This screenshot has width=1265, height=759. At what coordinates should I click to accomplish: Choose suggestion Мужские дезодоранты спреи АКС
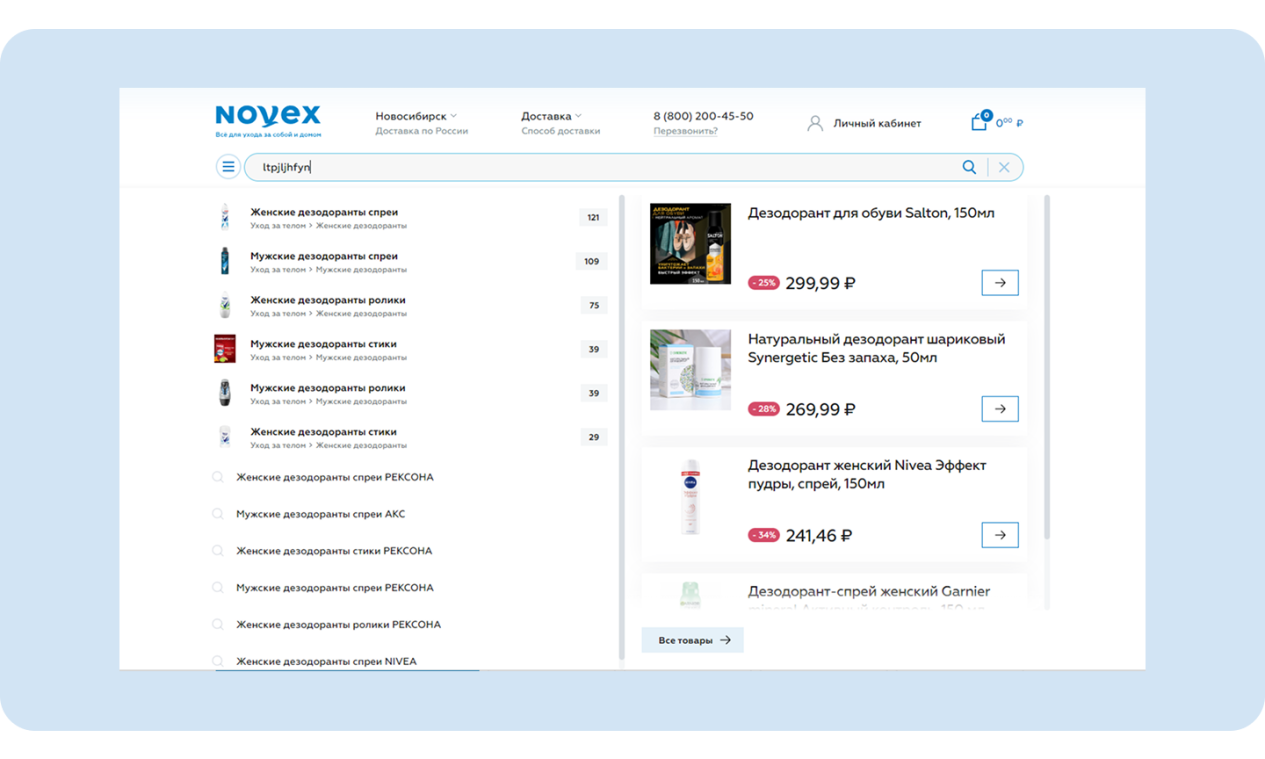(320, 514)
